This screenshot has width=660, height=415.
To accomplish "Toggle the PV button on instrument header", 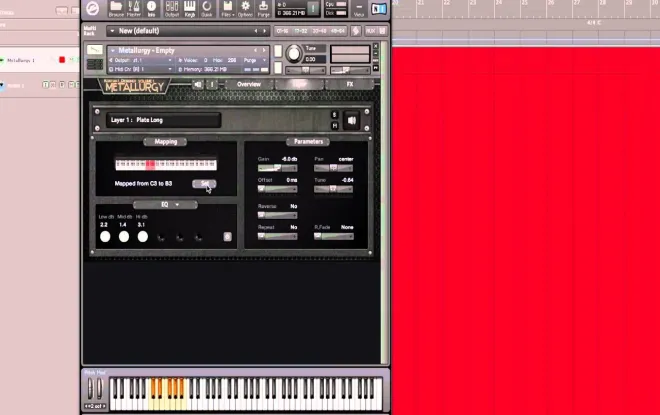I will pyautogui.click(x=375, y=68).
